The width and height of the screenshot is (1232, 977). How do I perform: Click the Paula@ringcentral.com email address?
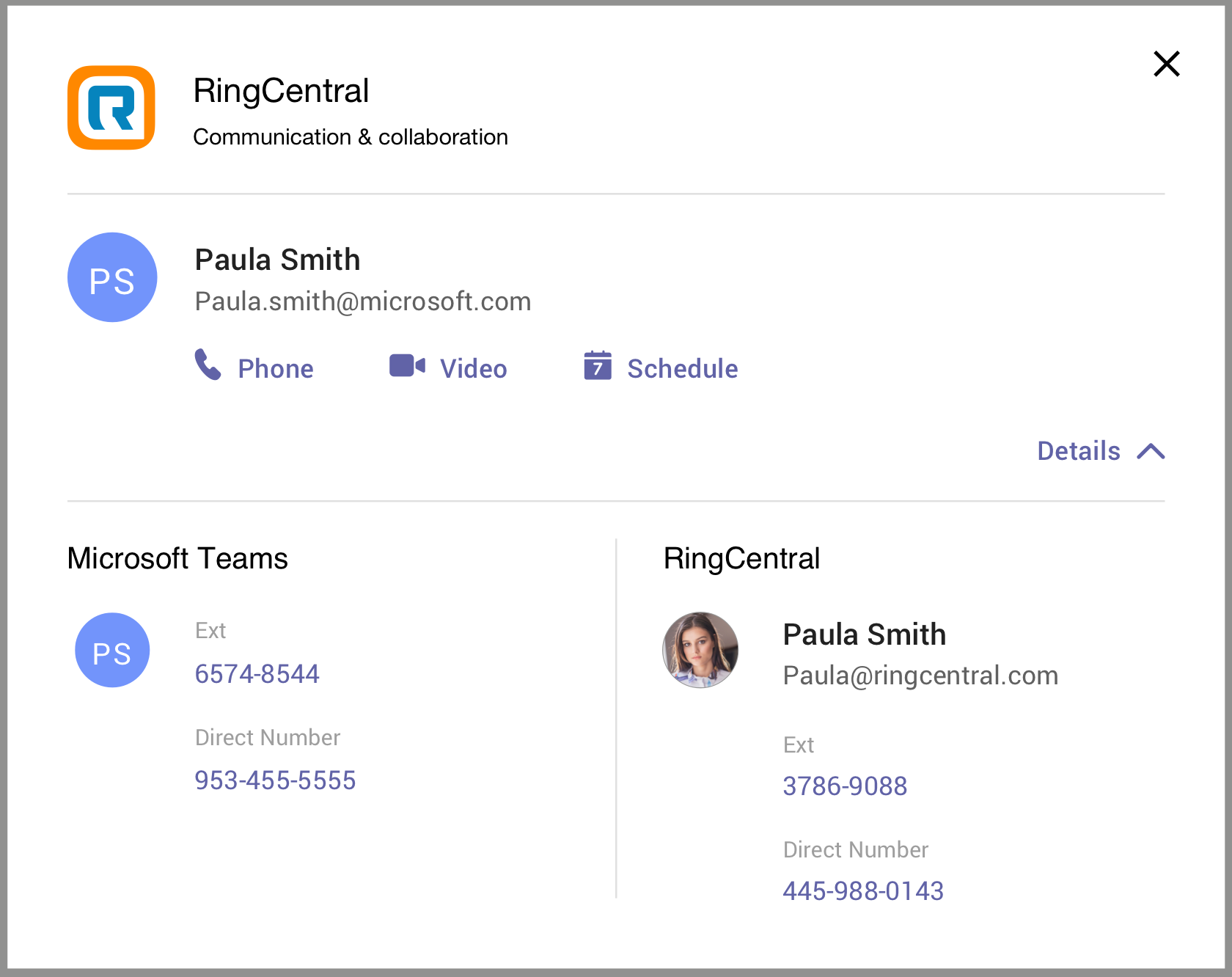(920, 676)
